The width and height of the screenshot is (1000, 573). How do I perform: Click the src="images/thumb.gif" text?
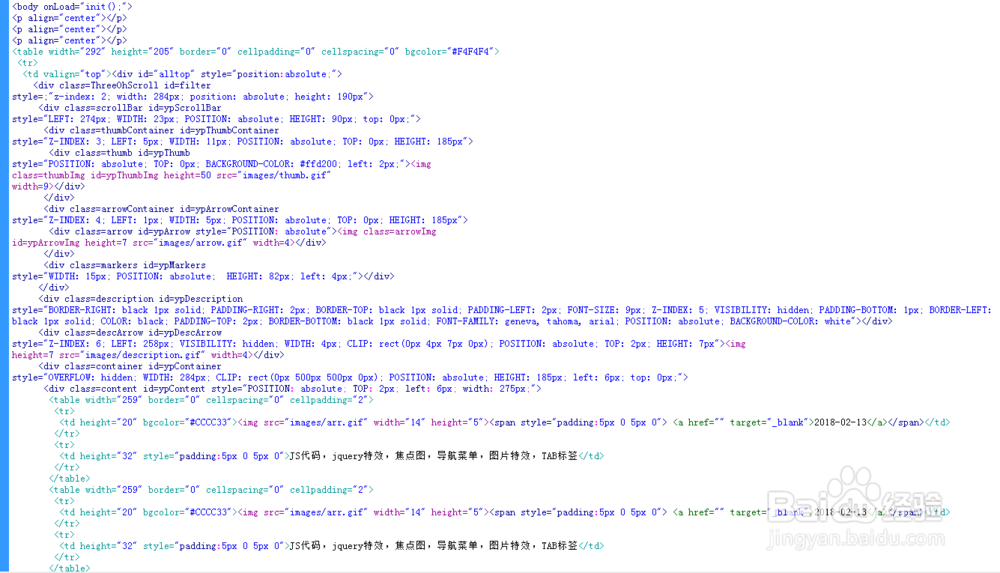[274, 175]
